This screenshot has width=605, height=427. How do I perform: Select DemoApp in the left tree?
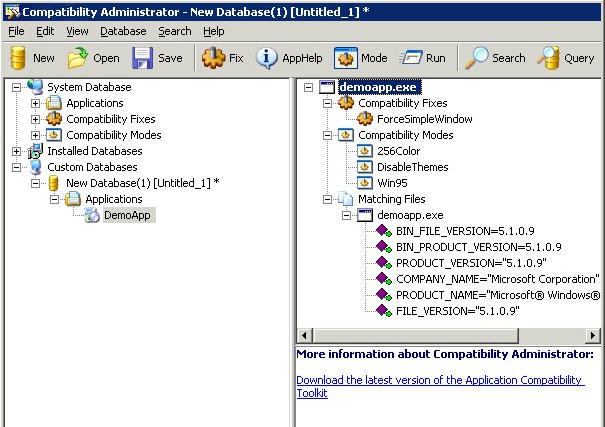point(127,215)
